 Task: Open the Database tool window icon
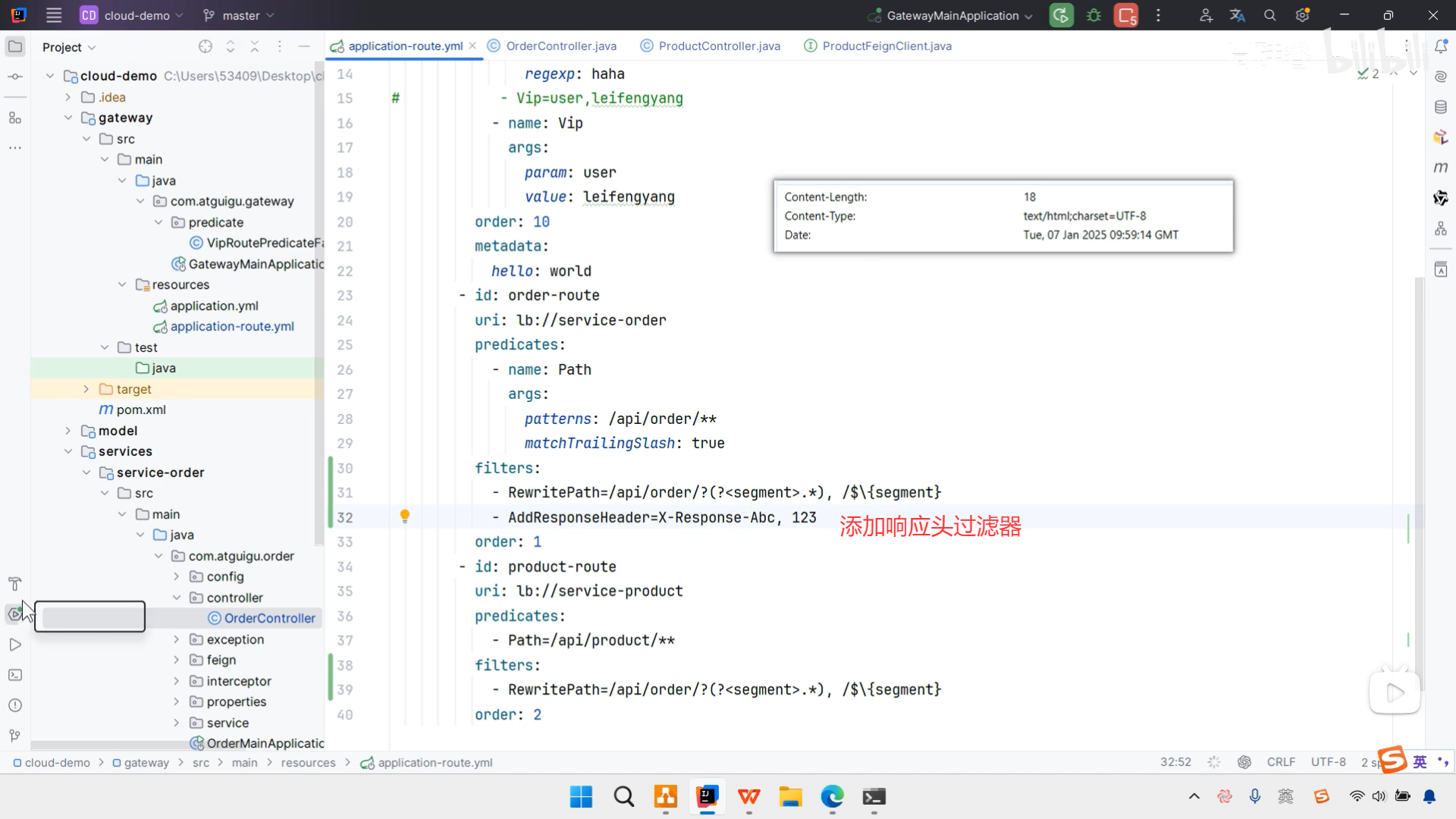(x=1441, y=107)
